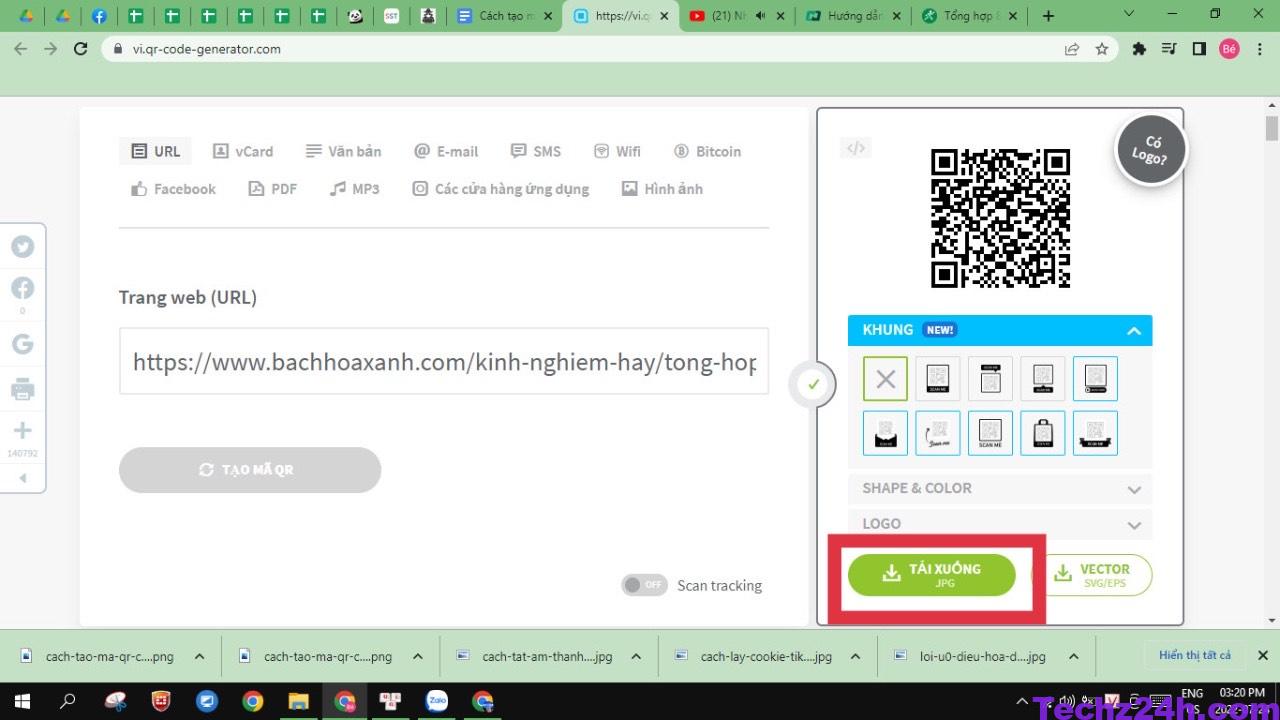Open the Chrome extensions puzzle icon
The image size is (1280, 720).
(x=1139, y=49)
